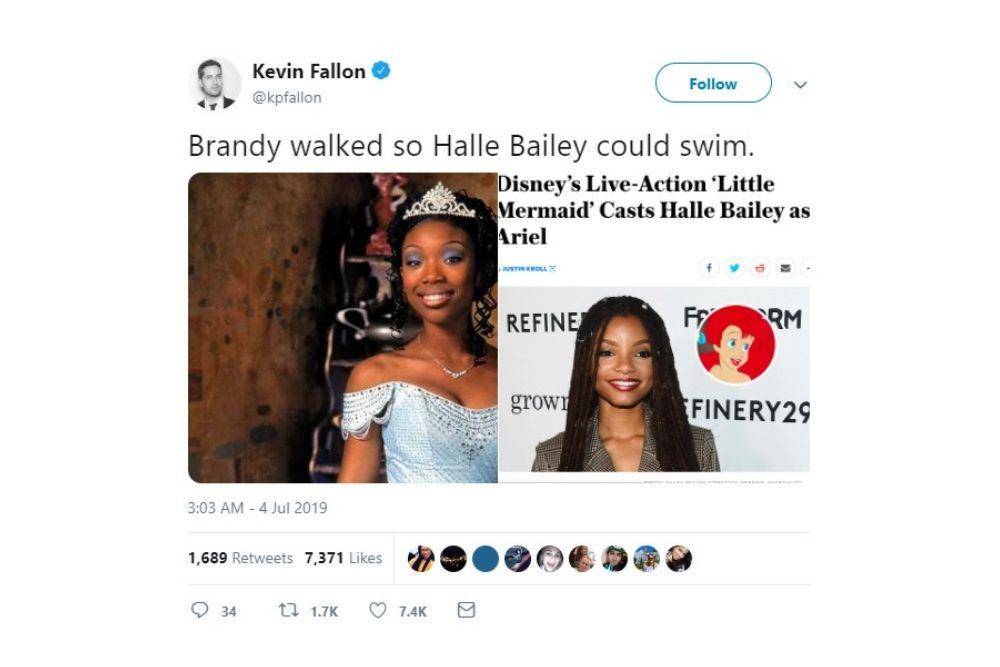View the 1,689 Retweets list

pyautogui.click(x=240, y=558)
